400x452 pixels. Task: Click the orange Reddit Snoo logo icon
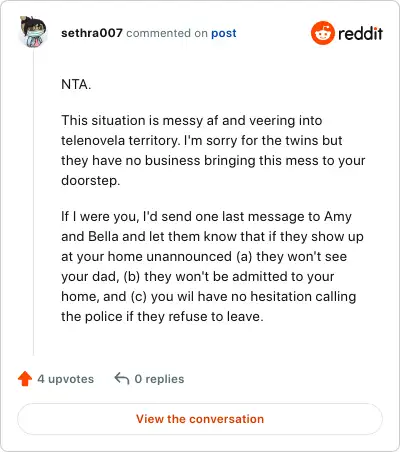coord(322,33)
